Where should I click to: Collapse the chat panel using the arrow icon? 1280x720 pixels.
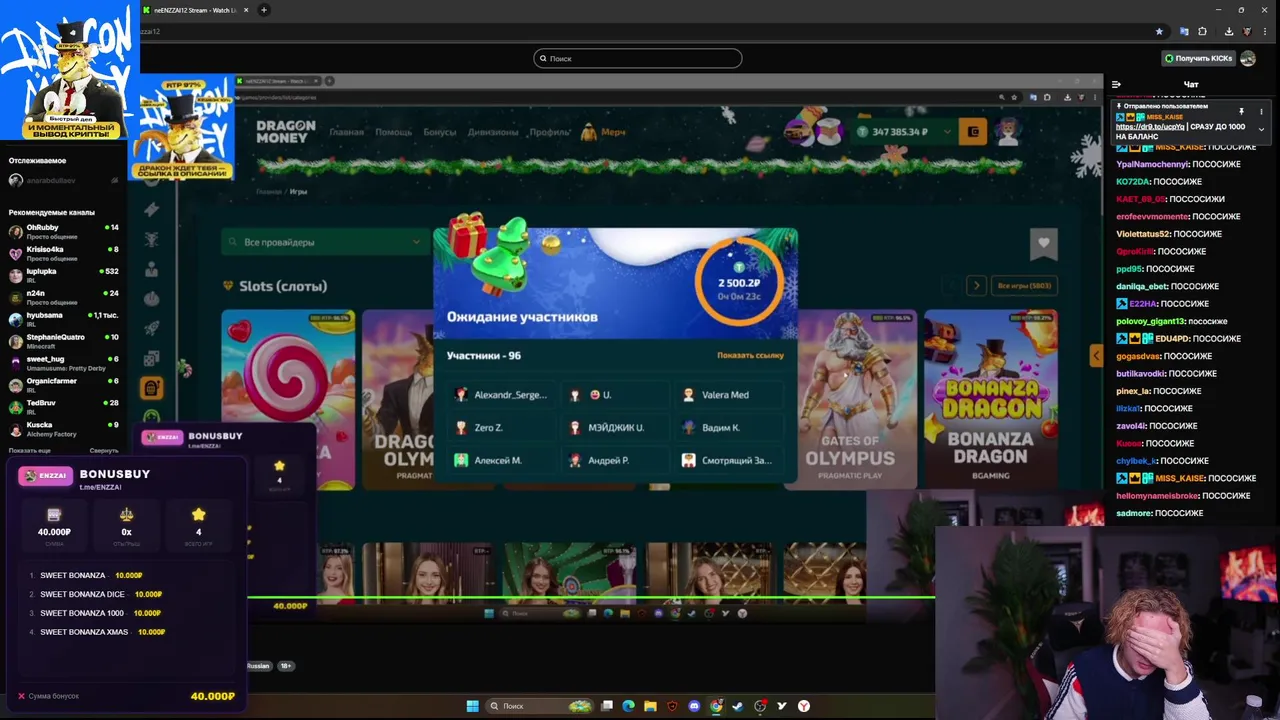pyautogui.click(x=1116, y=85)
